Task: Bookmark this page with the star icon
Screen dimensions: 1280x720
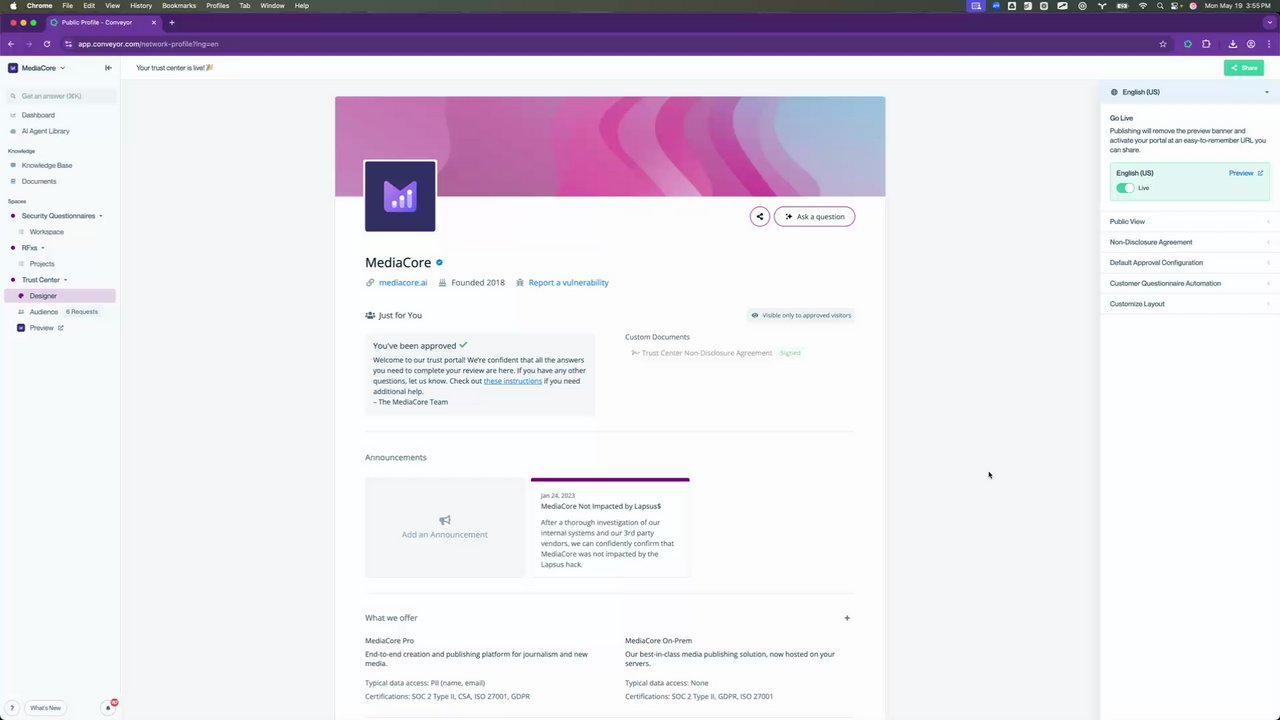Action: click(1163, 44)
